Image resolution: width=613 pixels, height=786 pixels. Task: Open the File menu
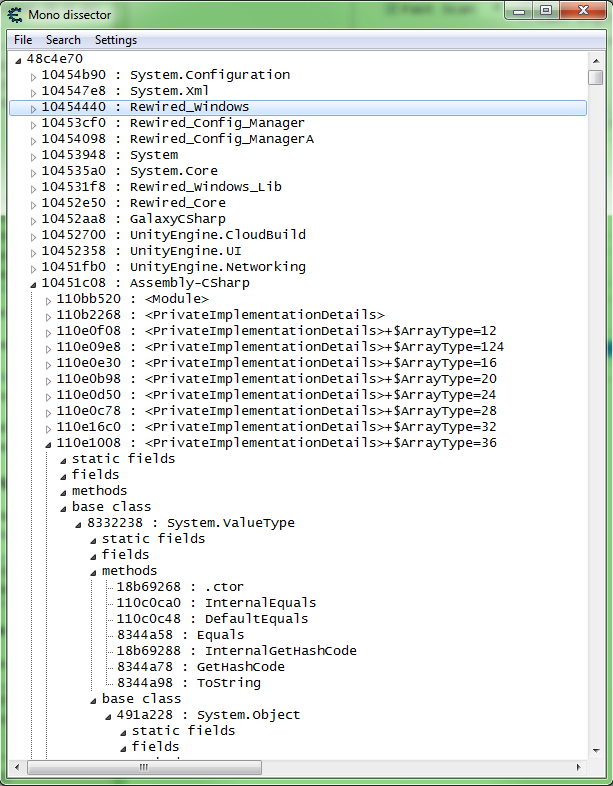click(23, 40)
